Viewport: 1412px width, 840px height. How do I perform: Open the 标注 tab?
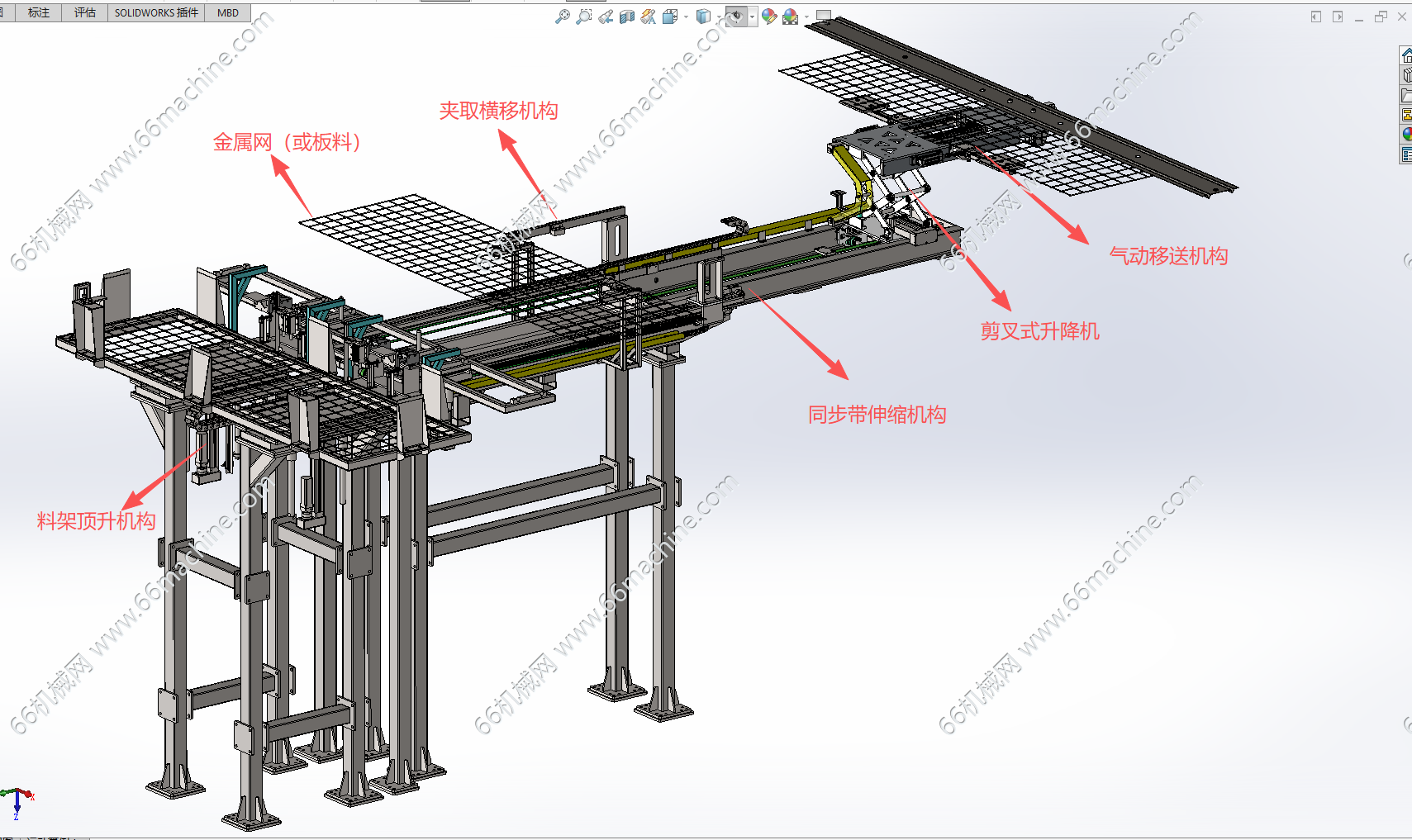pyautogui.click(x=39, y=12)
